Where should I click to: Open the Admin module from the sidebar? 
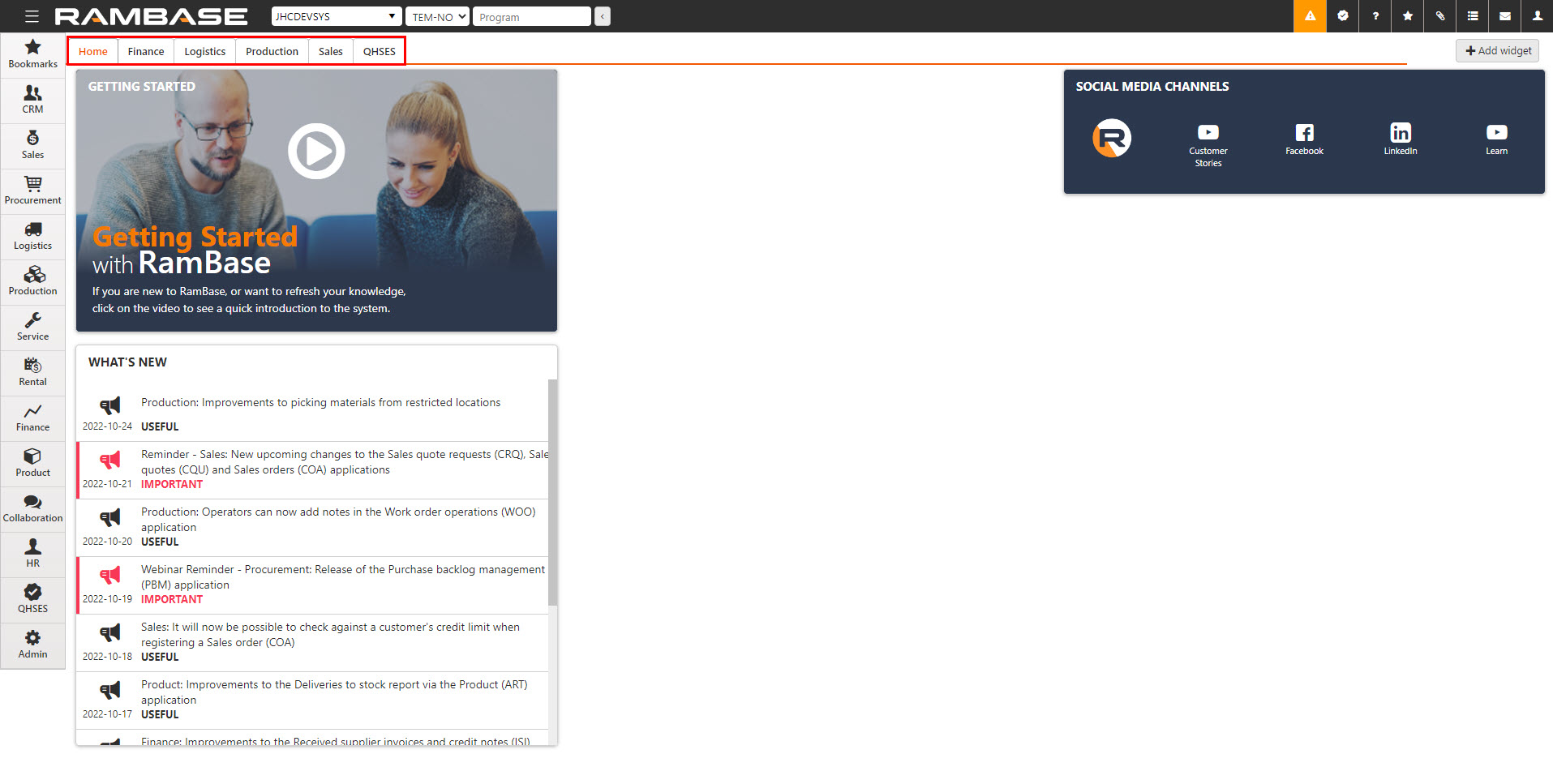pos(32,645)
